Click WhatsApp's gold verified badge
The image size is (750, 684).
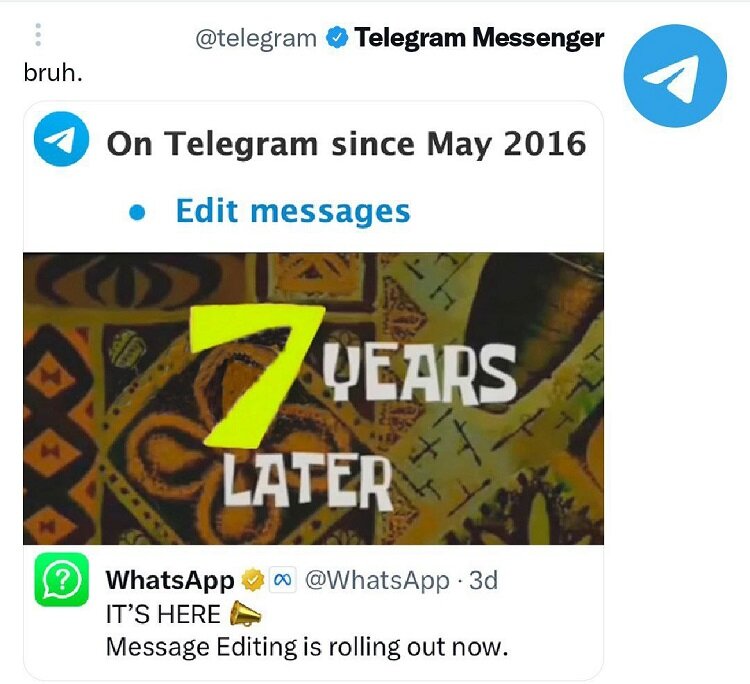pyautogui.click(x=253, y=580)
